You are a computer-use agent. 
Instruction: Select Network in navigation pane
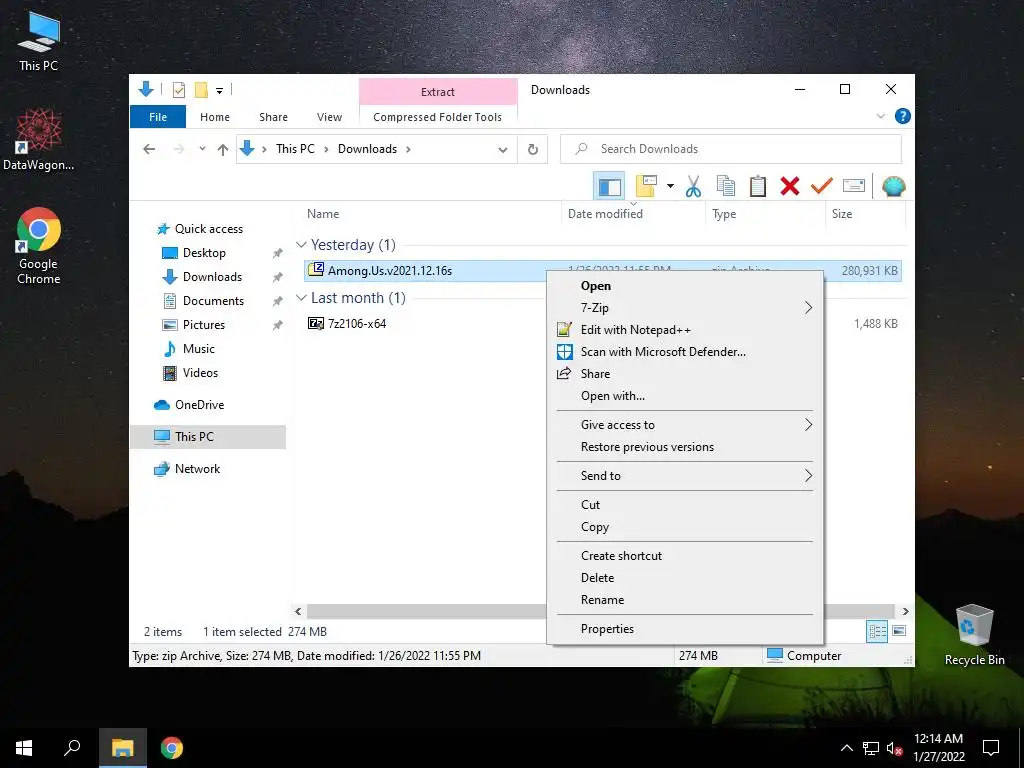(x=197, y=469)
